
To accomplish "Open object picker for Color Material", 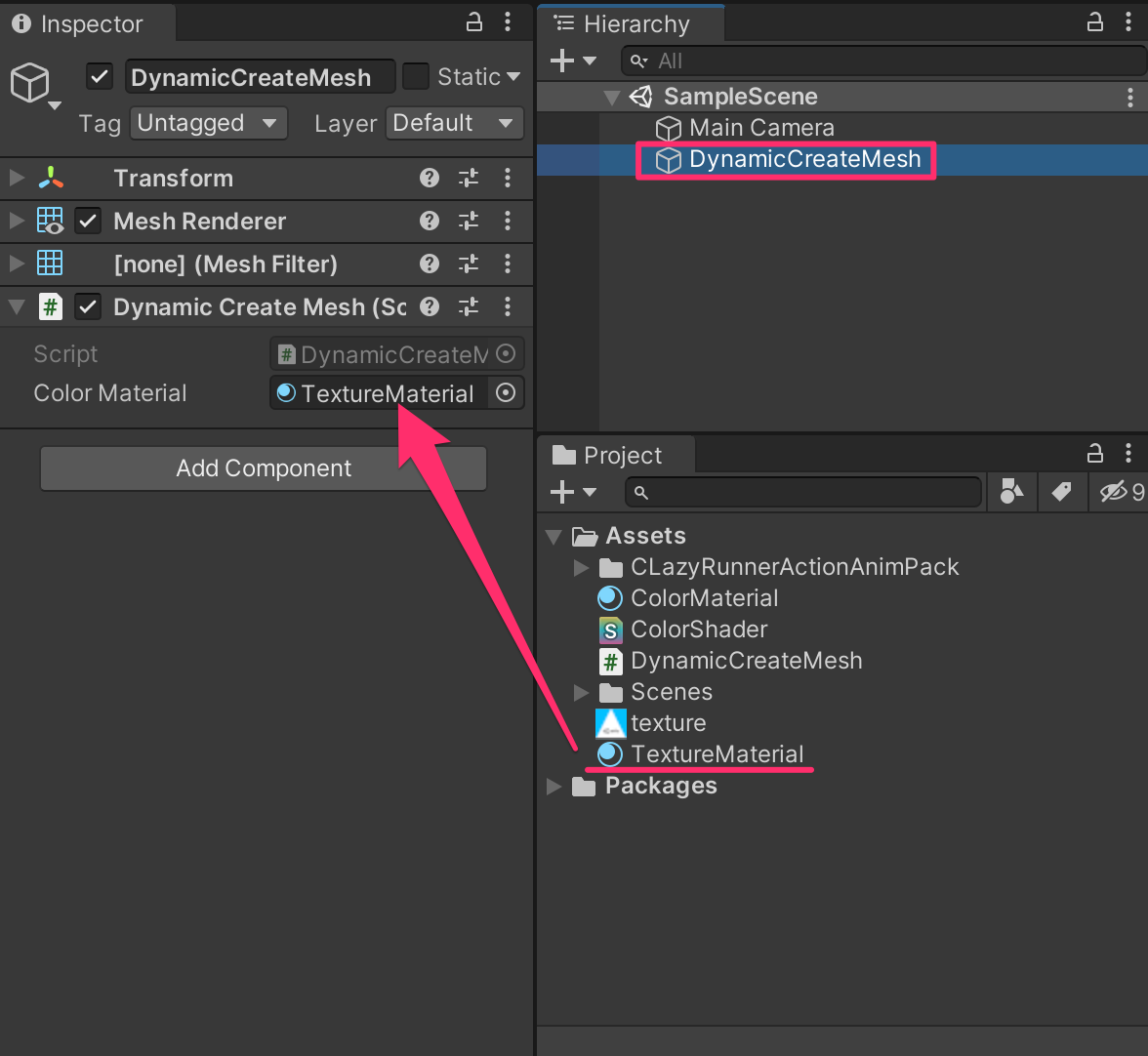I will 506,393.
